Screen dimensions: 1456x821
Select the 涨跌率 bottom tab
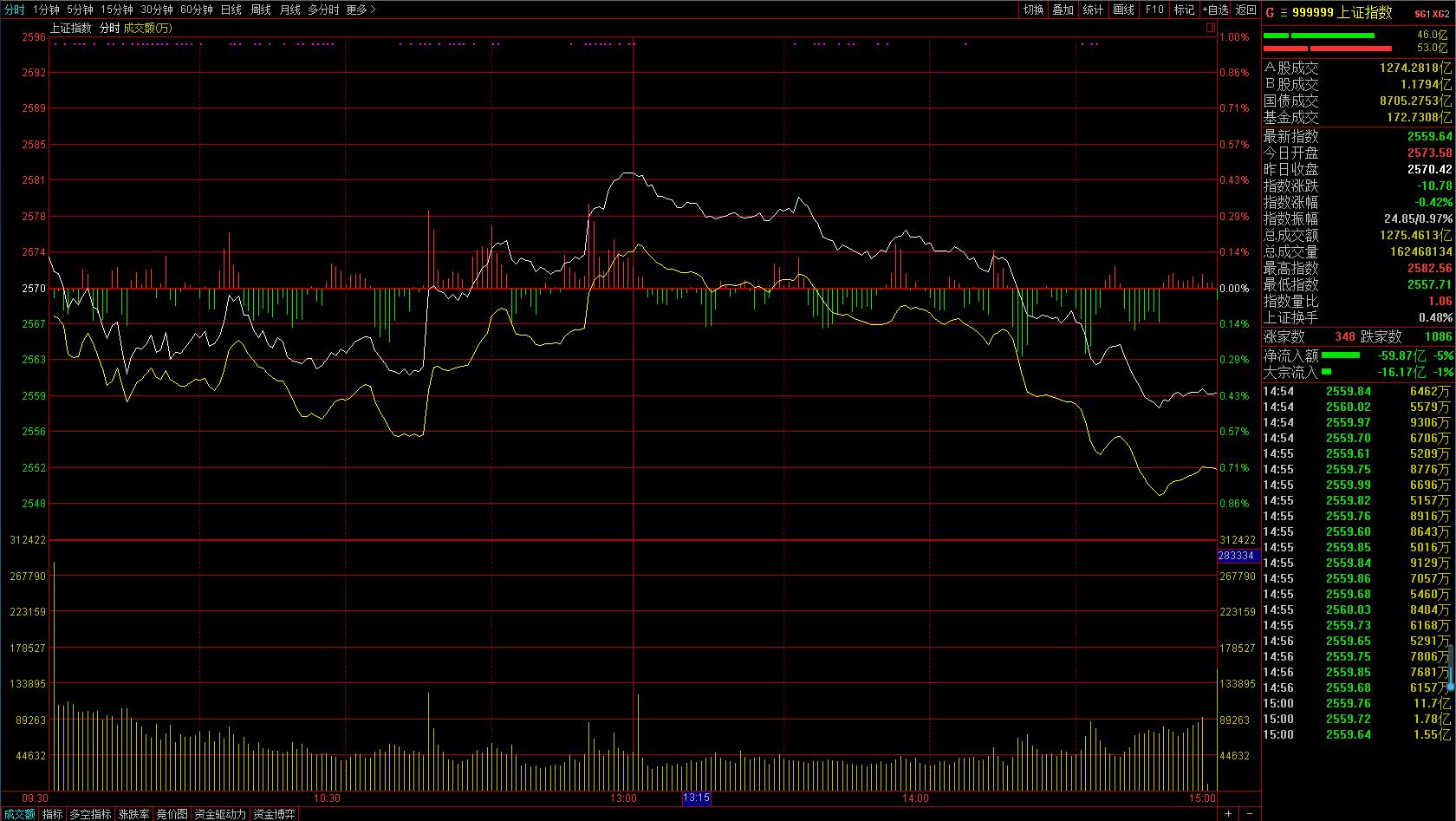[x=134, y=814]
